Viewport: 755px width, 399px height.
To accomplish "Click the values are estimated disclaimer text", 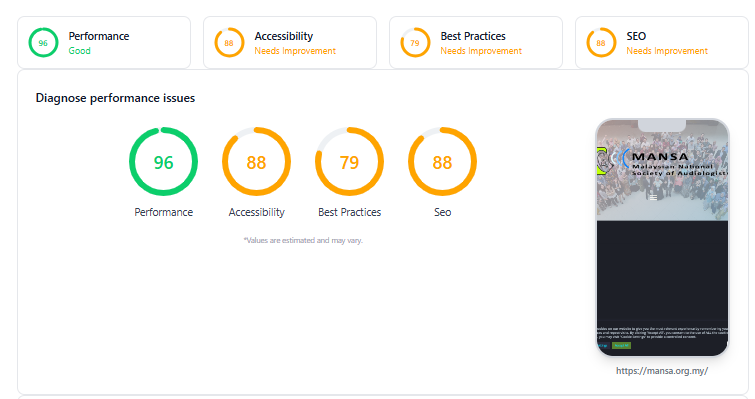I will [x=303, y=240].
